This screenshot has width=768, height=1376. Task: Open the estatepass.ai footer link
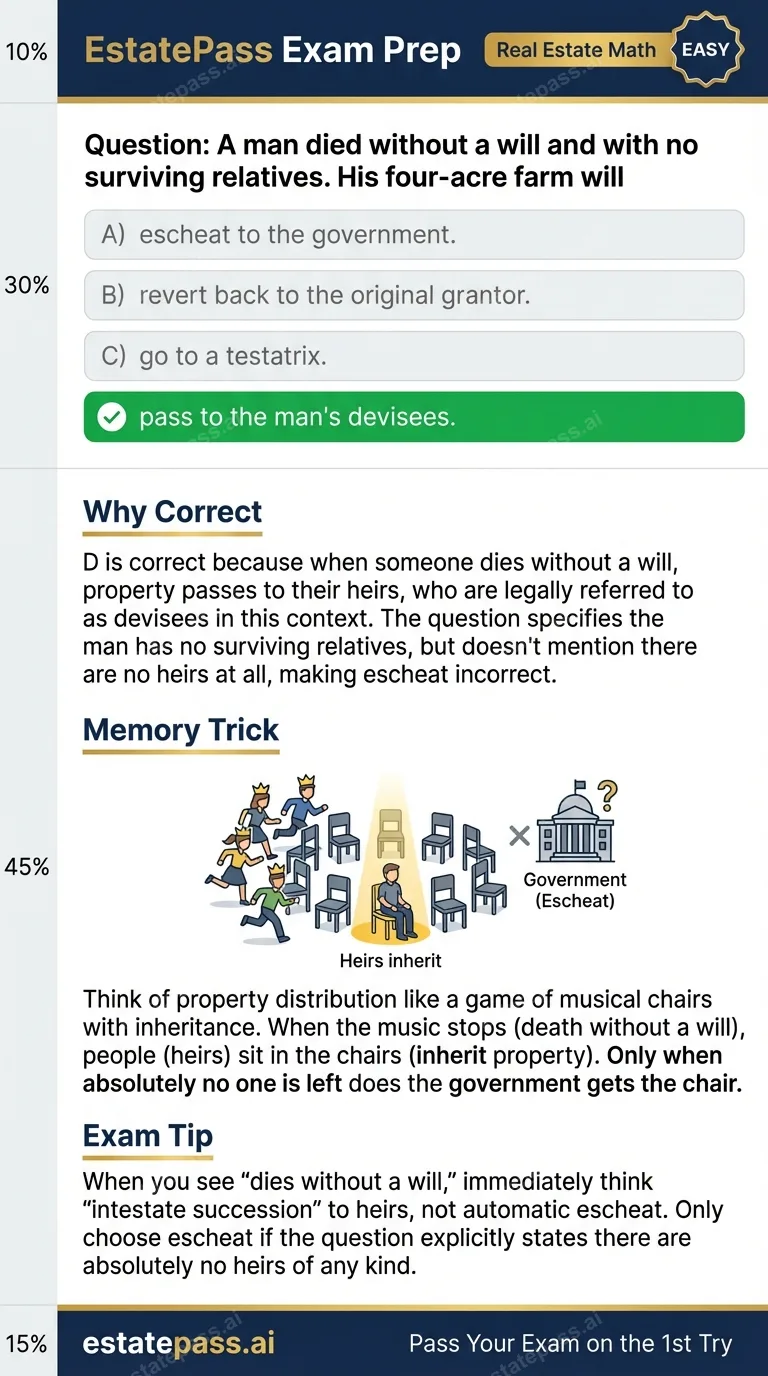tap(178, 1343)
